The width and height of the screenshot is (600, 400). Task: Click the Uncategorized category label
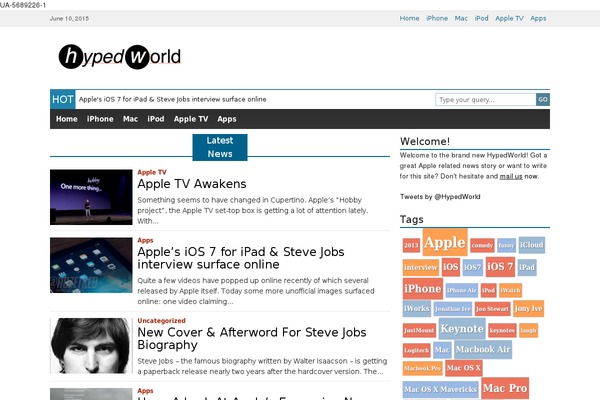[x=161, y=321]
